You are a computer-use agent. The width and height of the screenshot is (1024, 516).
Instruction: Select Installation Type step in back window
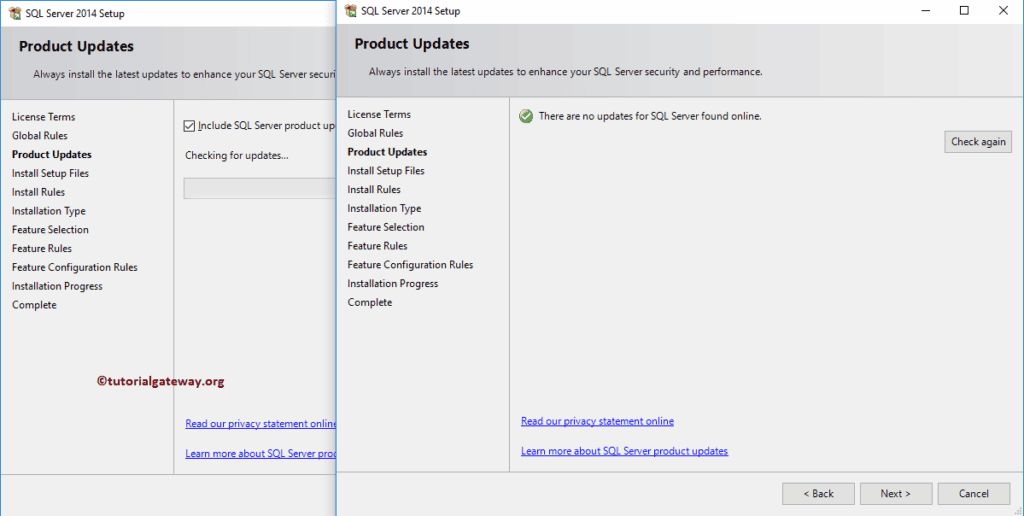[x=48, y=212]
